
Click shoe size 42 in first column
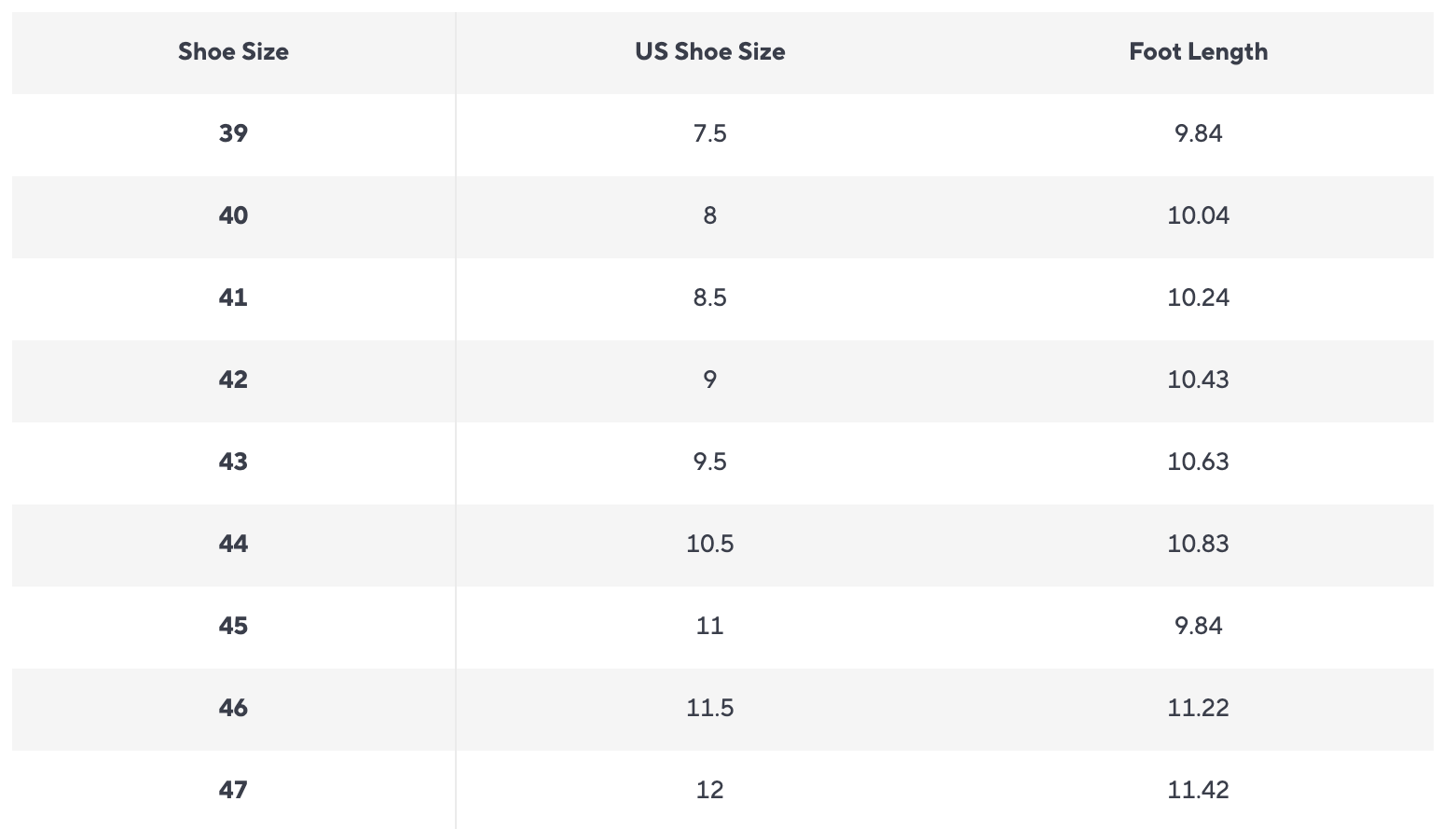point(233,380)
